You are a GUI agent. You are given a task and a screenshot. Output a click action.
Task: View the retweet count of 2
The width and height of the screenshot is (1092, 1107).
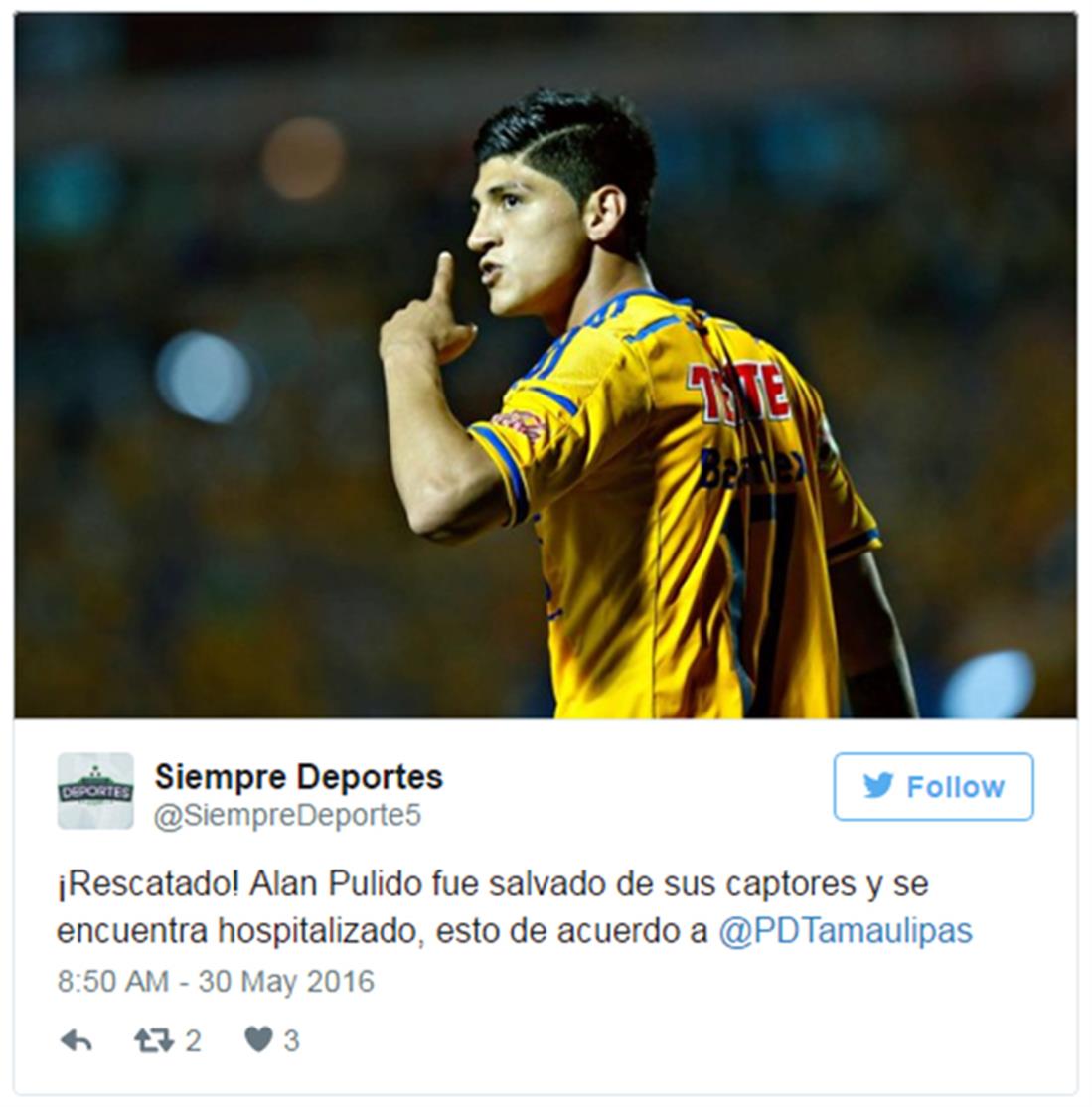[x=193, y=1040]
